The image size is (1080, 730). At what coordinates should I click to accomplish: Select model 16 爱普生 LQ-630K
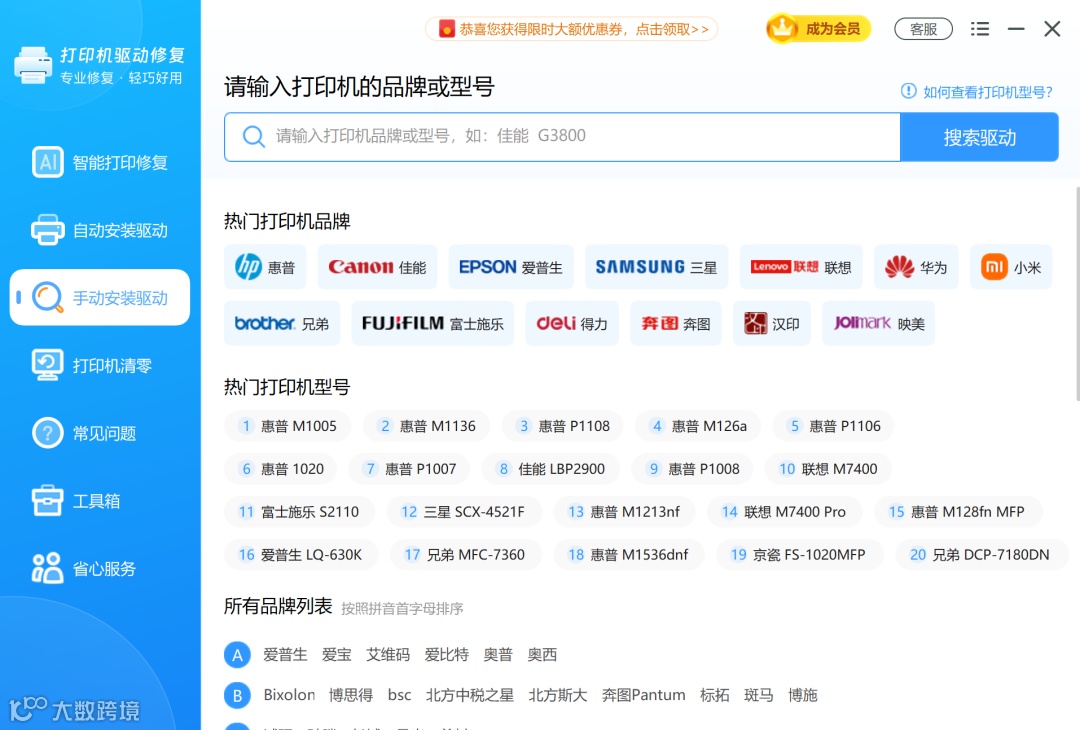click(x=301, y=554)
